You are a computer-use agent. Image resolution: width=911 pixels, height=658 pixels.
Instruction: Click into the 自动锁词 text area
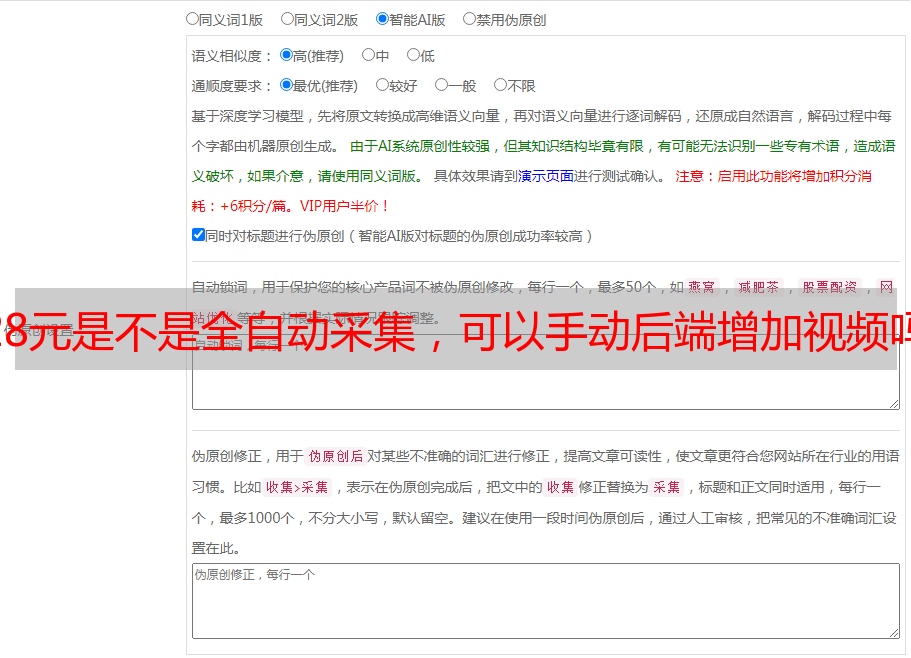pyautogui.click(x=546, y=372)
